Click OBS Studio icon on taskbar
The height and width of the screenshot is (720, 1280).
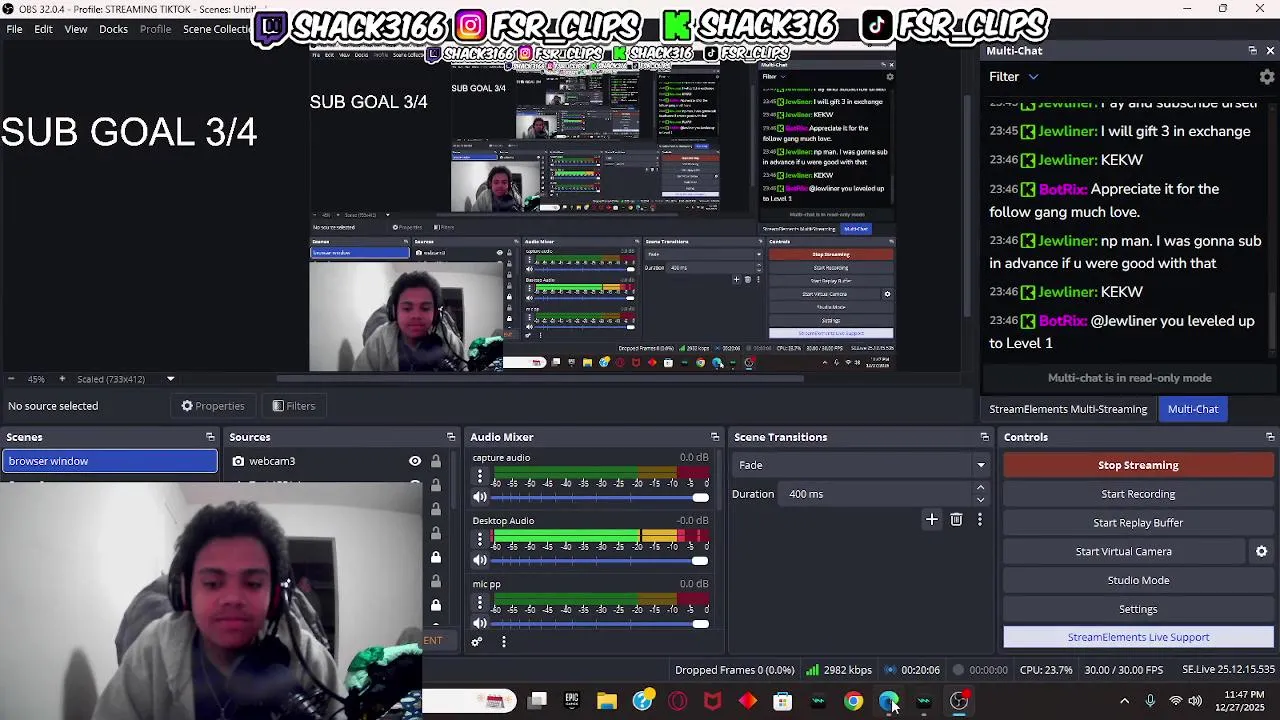(959, 701)
